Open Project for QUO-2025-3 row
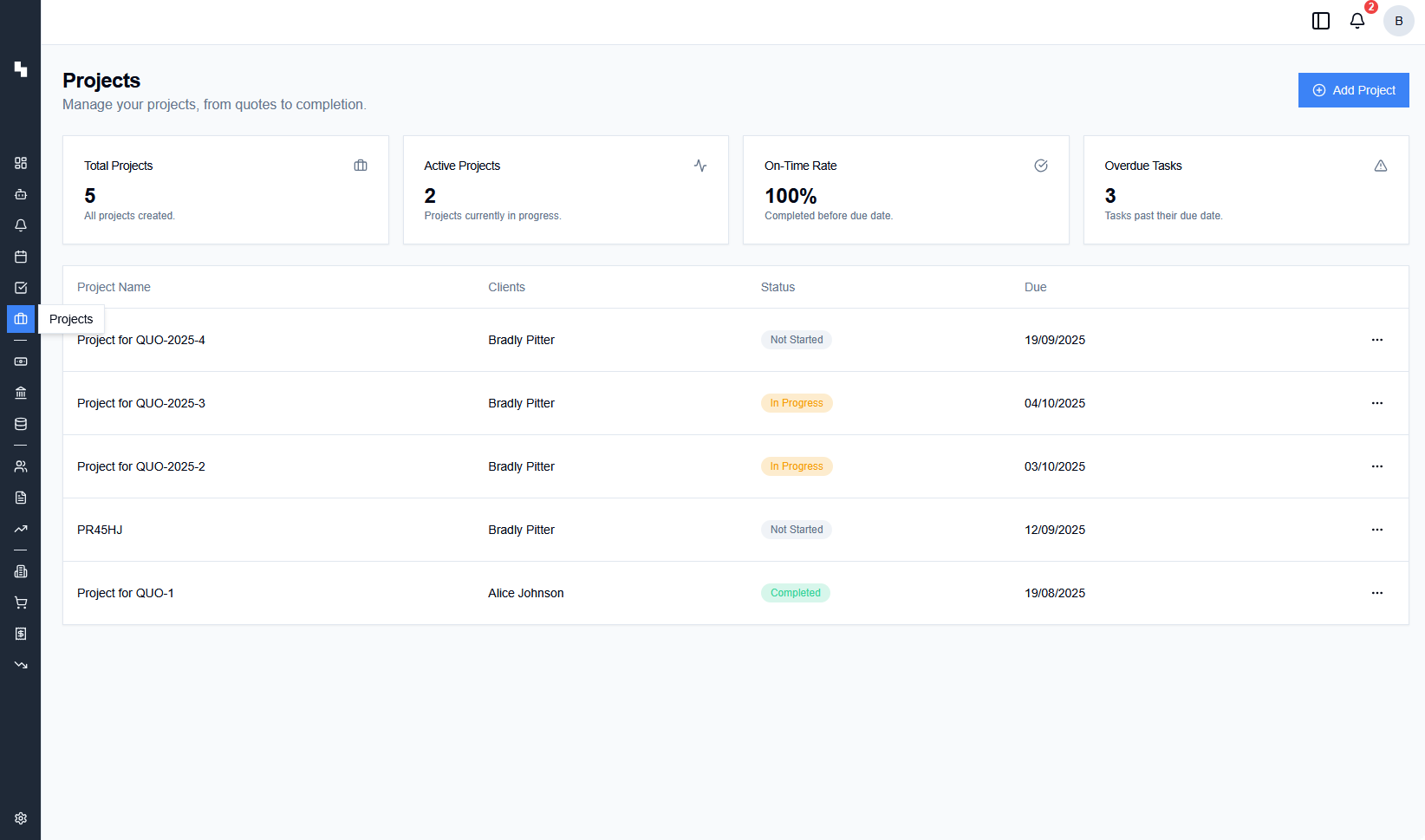 [x=141, y=403]
